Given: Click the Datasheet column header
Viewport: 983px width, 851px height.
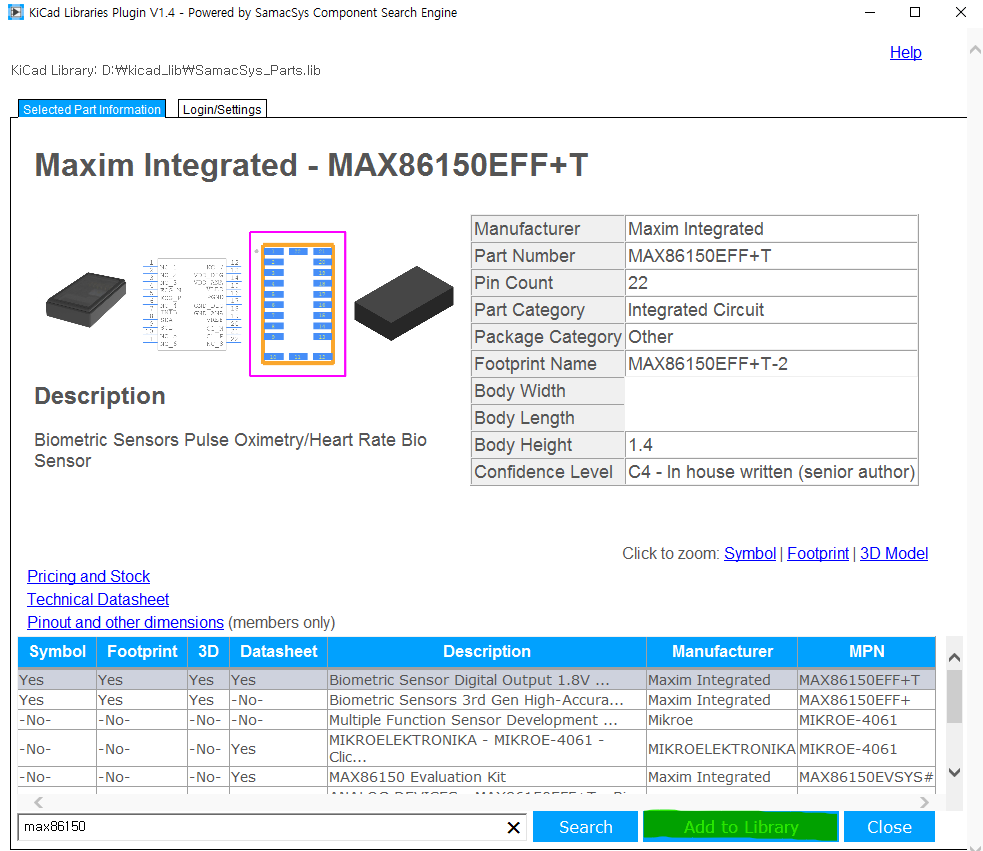Looking at the screenshot, I should tap(278, 652).
